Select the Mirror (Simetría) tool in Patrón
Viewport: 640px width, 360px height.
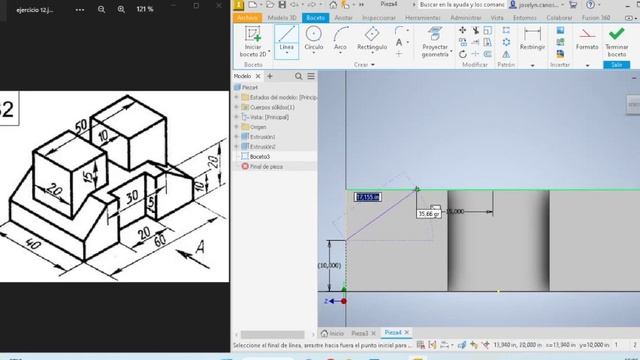click(506, 54)
